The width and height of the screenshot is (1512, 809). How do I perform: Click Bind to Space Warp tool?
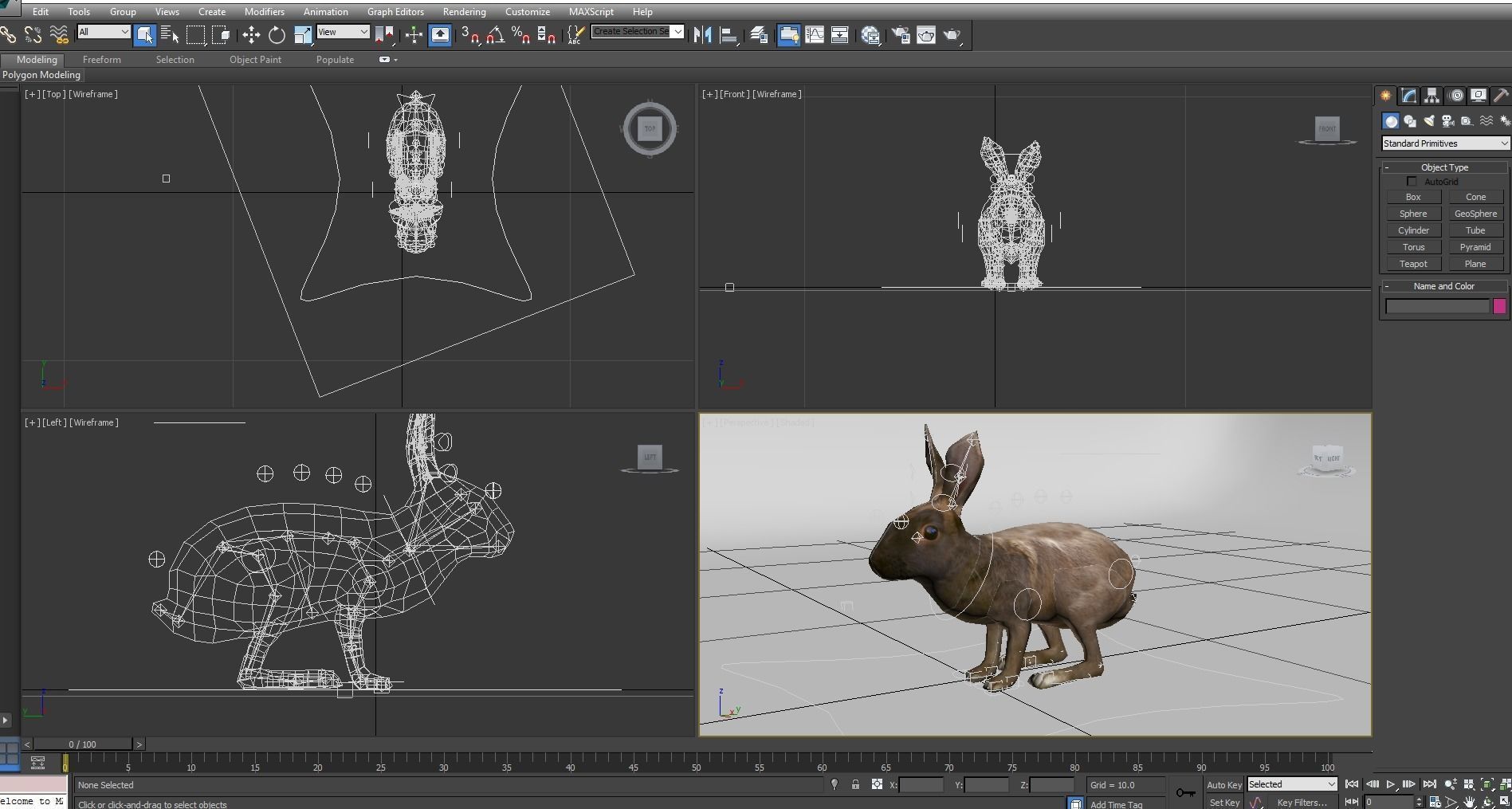[59, 34]
